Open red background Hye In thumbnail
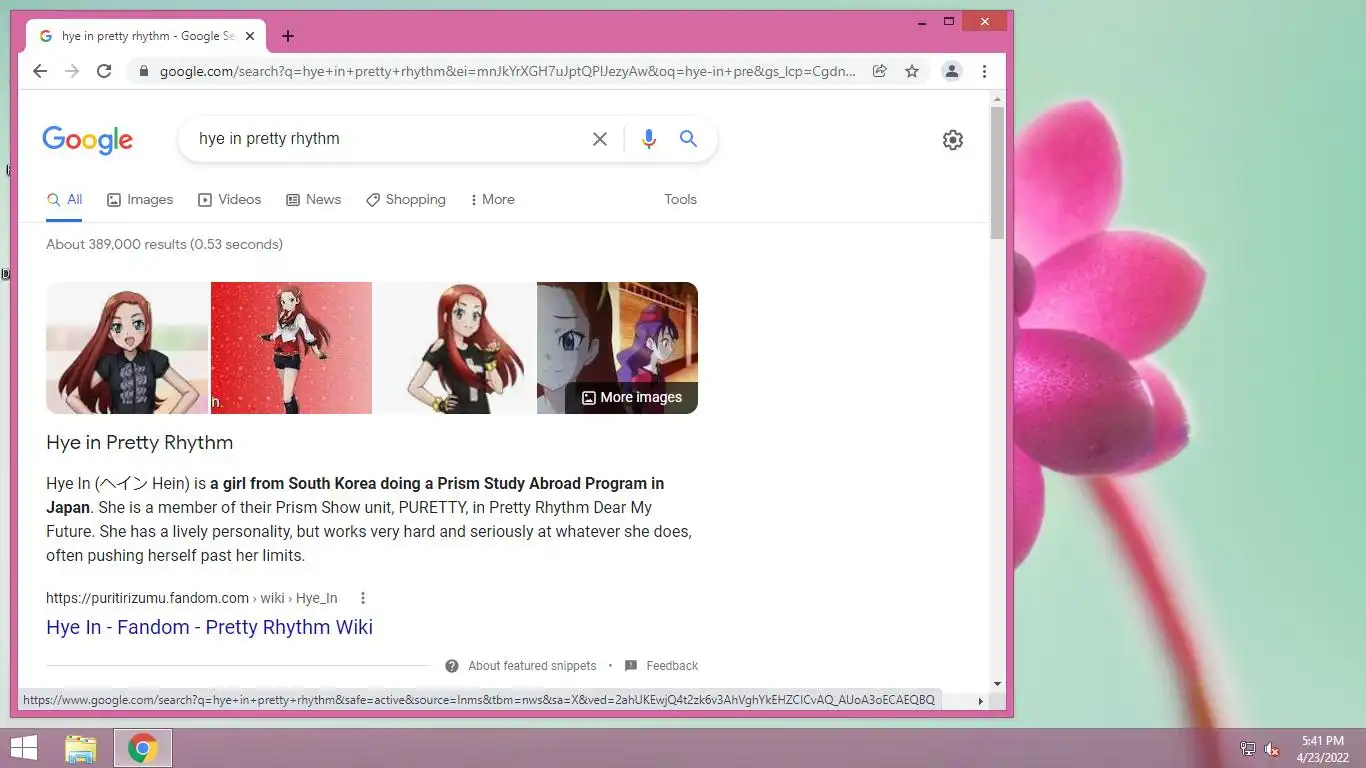This screenshot has height=768, width=1366. click(291, 348)
